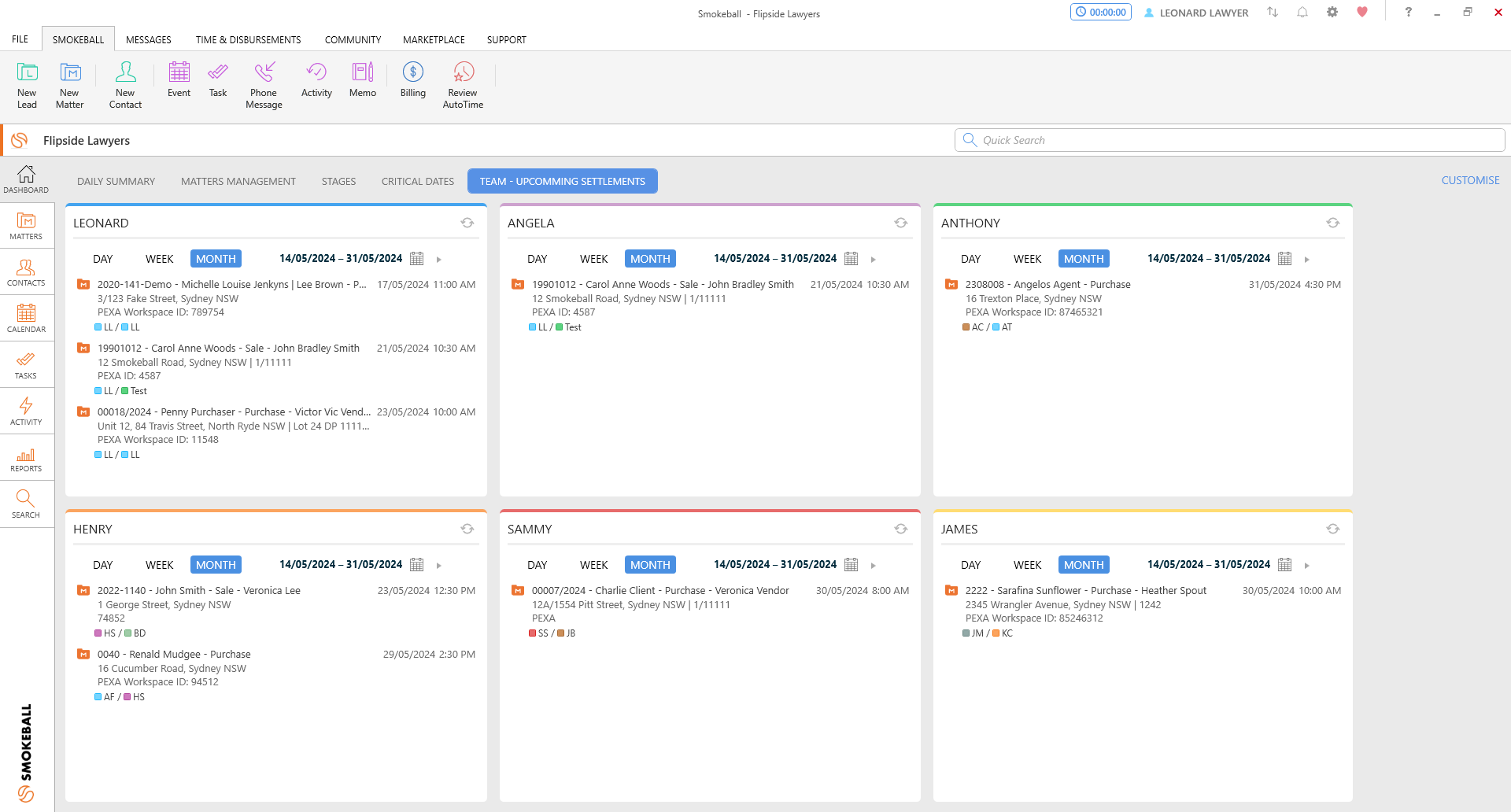
Task: Switch Leonard panel to Day view
Action: coord(103,259)
